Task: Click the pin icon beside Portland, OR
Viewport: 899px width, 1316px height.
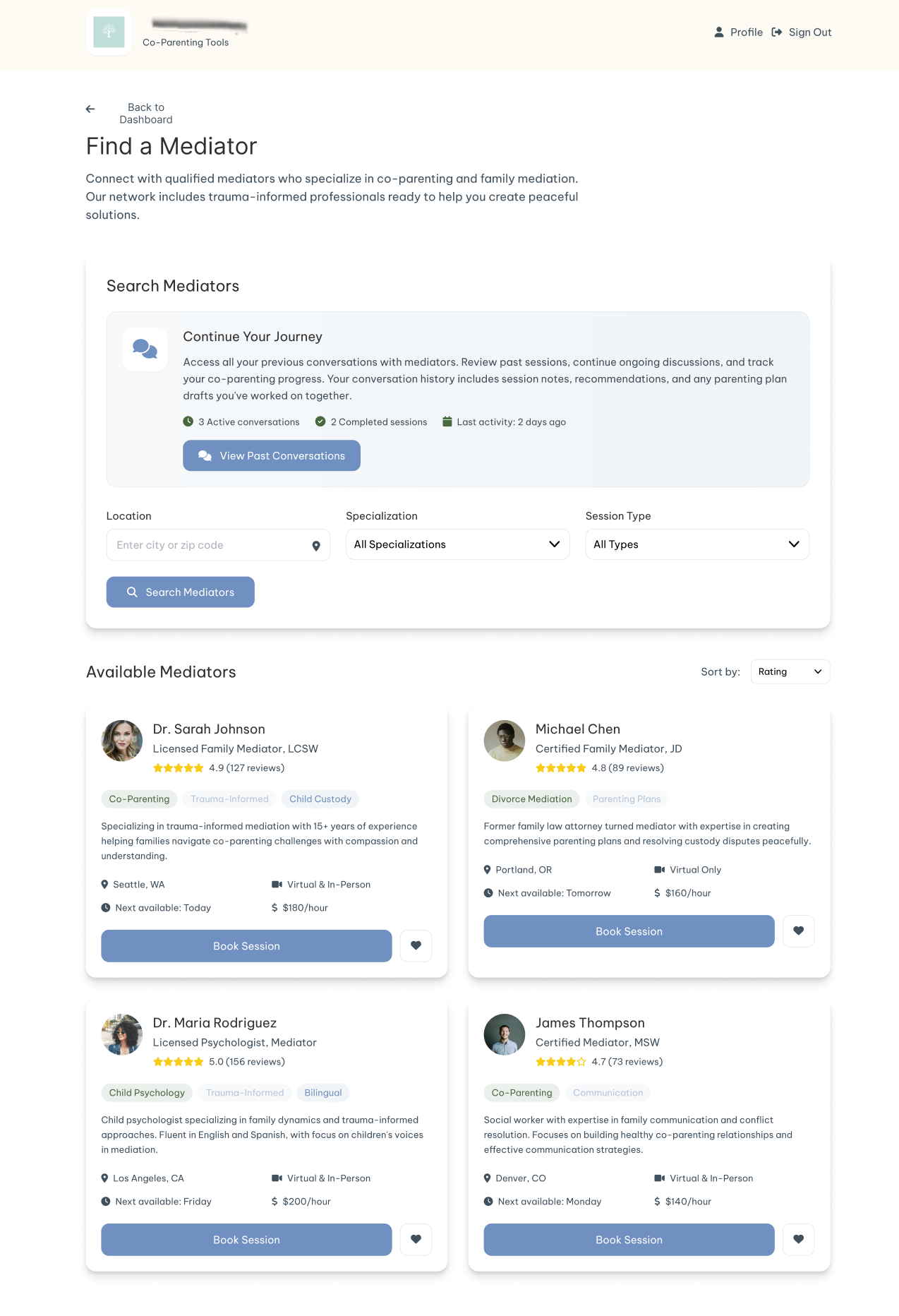Action: (x=488, y=870)
